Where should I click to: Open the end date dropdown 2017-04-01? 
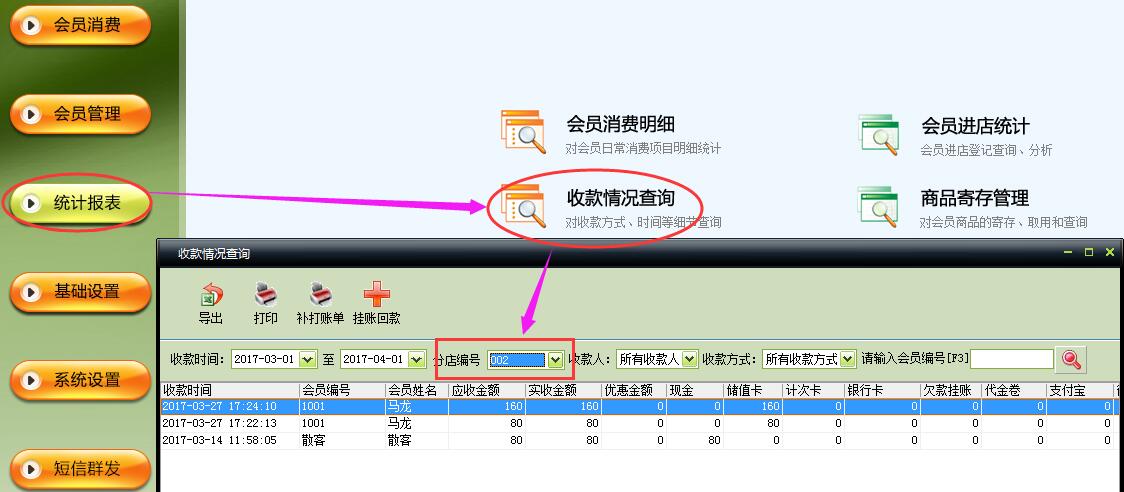click(x=417, y=359)
